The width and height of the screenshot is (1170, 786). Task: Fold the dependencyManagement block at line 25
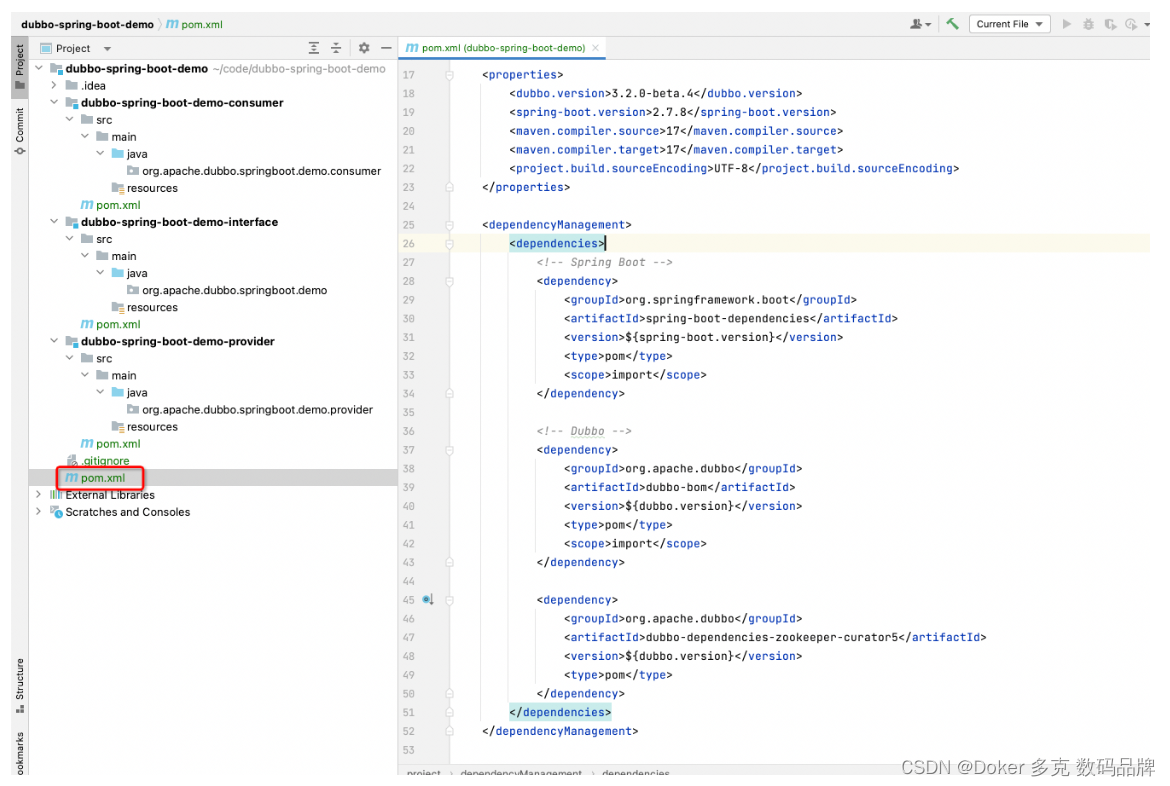click(x=449, y=225)
